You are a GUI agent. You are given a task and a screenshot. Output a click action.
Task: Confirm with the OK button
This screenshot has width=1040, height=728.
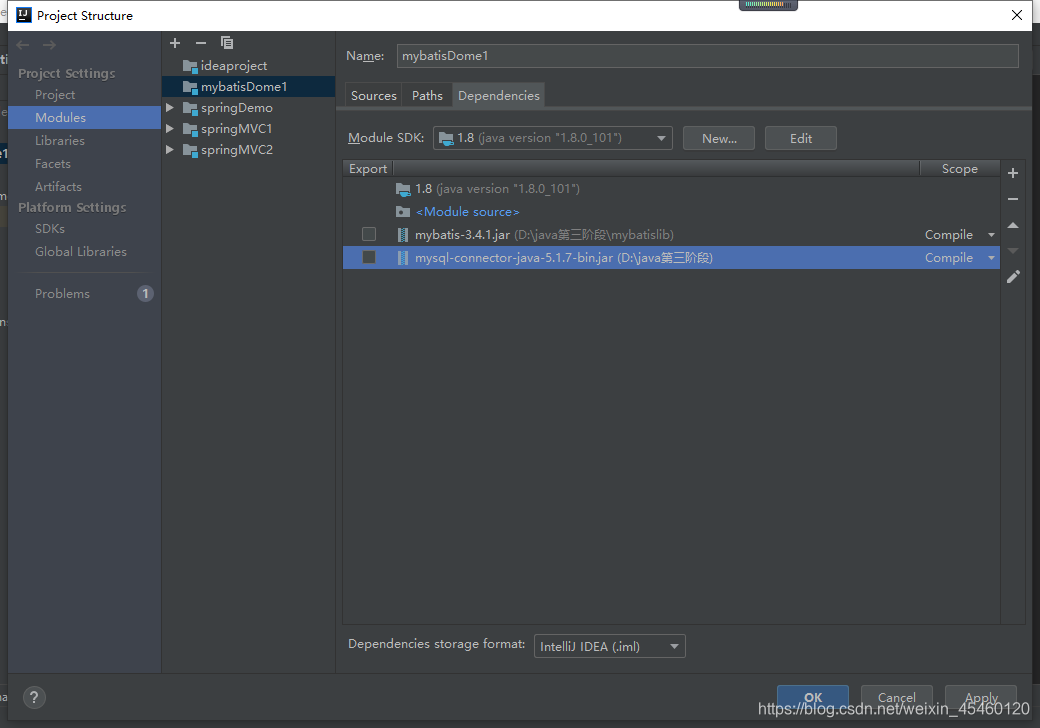tap(812, 698)
